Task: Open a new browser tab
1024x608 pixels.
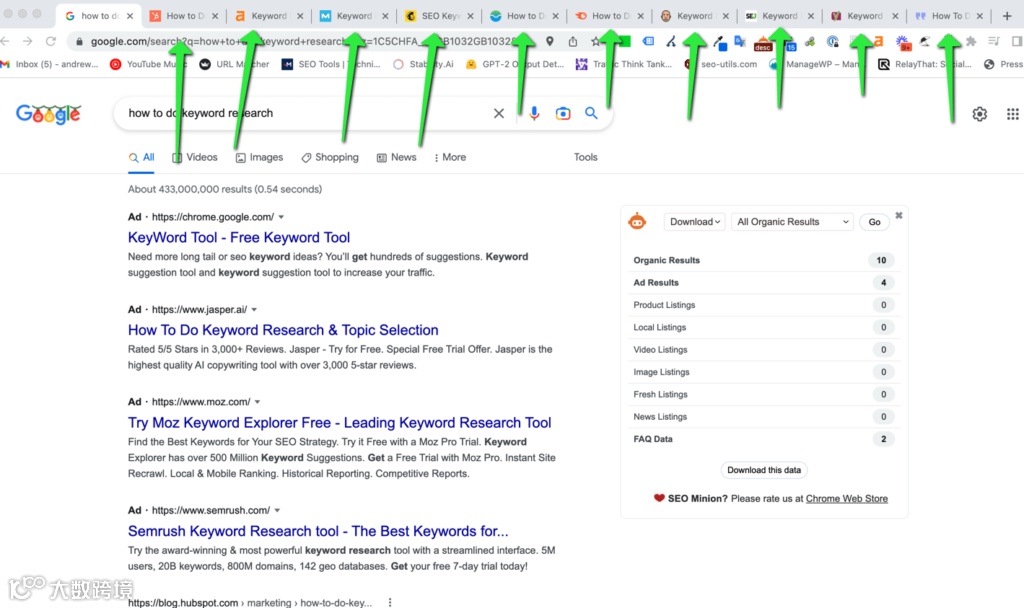Action: pos(1006,16)
